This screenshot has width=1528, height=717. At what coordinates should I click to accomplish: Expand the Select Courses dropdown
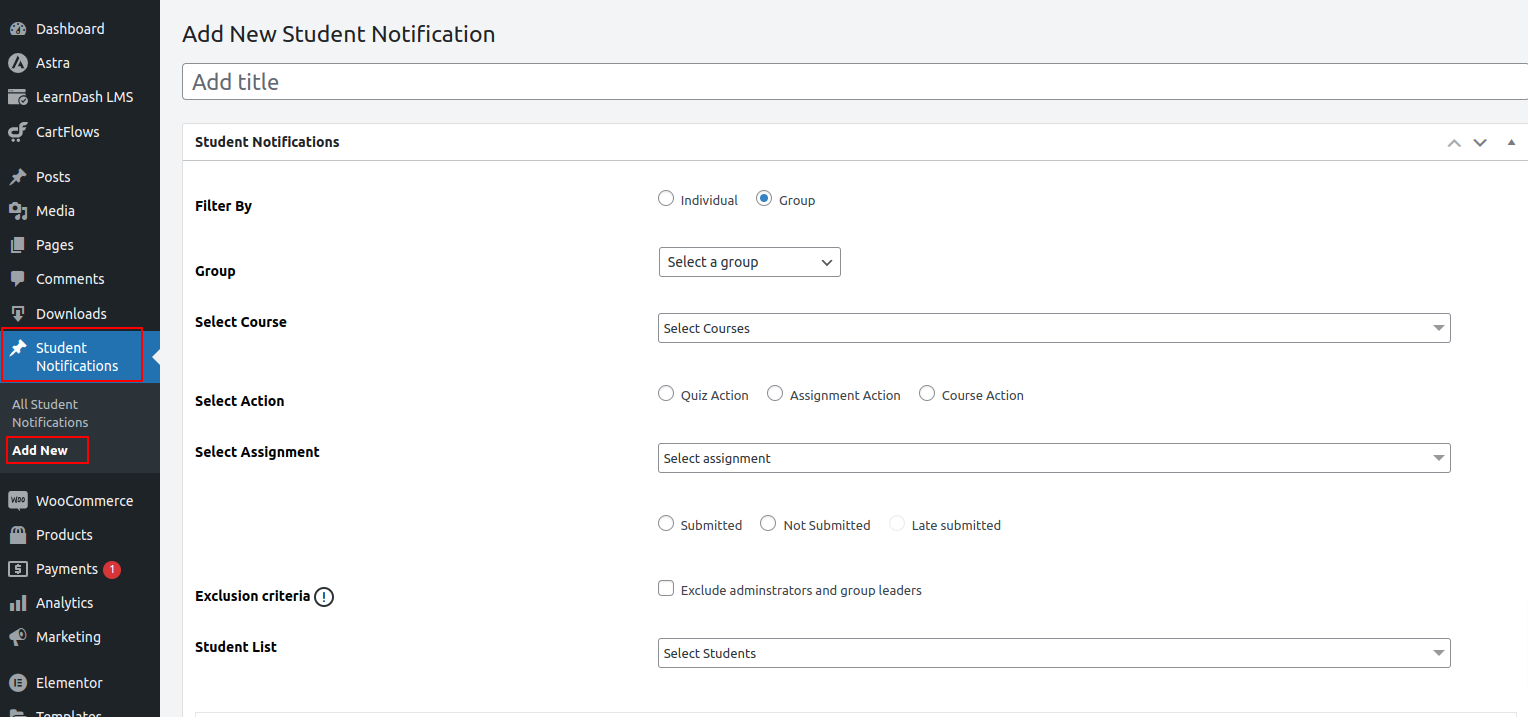pos(1053,328)
